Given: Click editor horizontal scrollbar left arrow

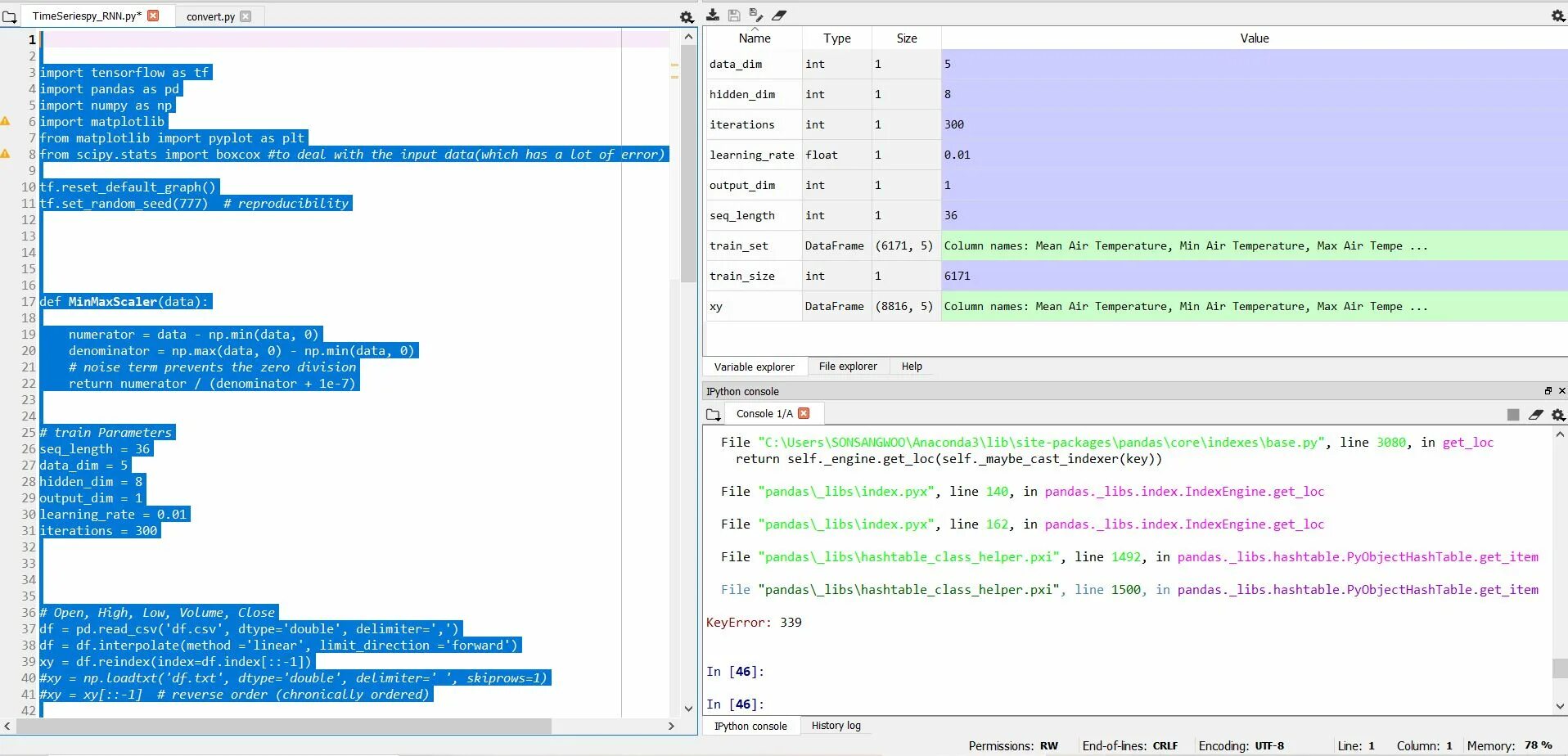Looking at the screenshot, I should [7, 726].
